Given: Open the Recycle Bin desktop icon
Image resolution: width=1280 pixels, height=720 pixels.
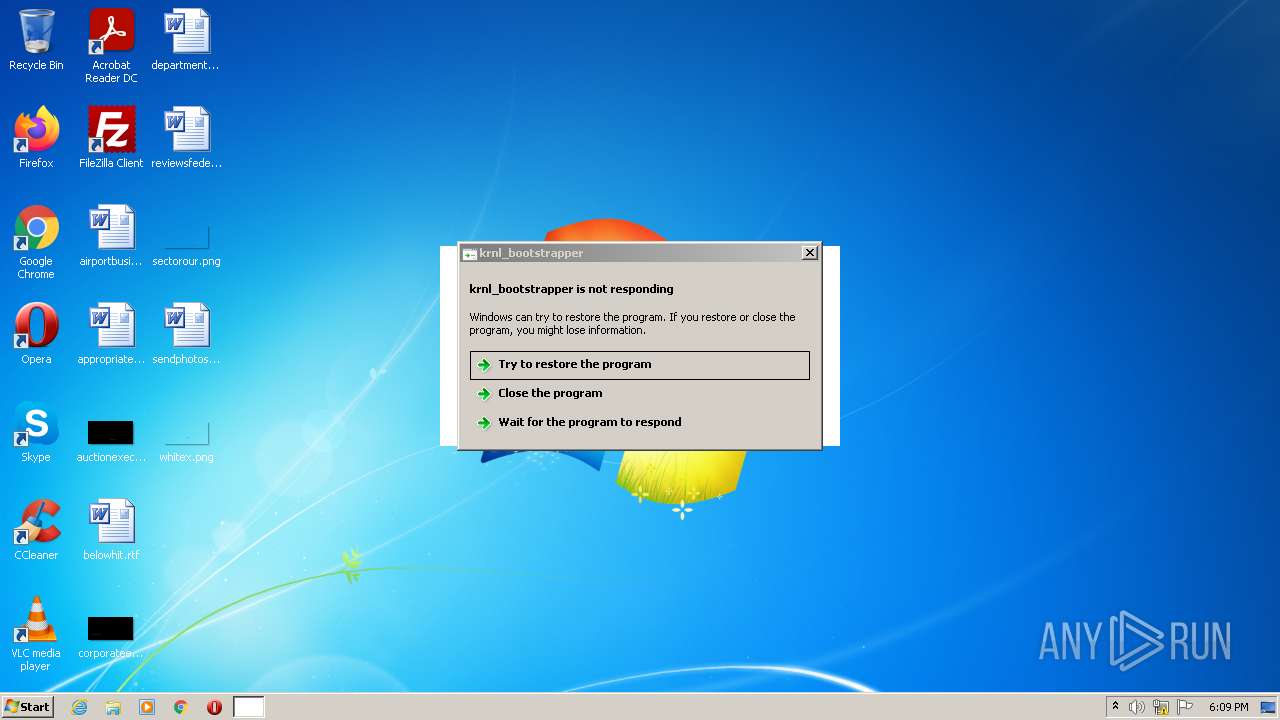Looking at the screenshot, I should click(36, 40).
